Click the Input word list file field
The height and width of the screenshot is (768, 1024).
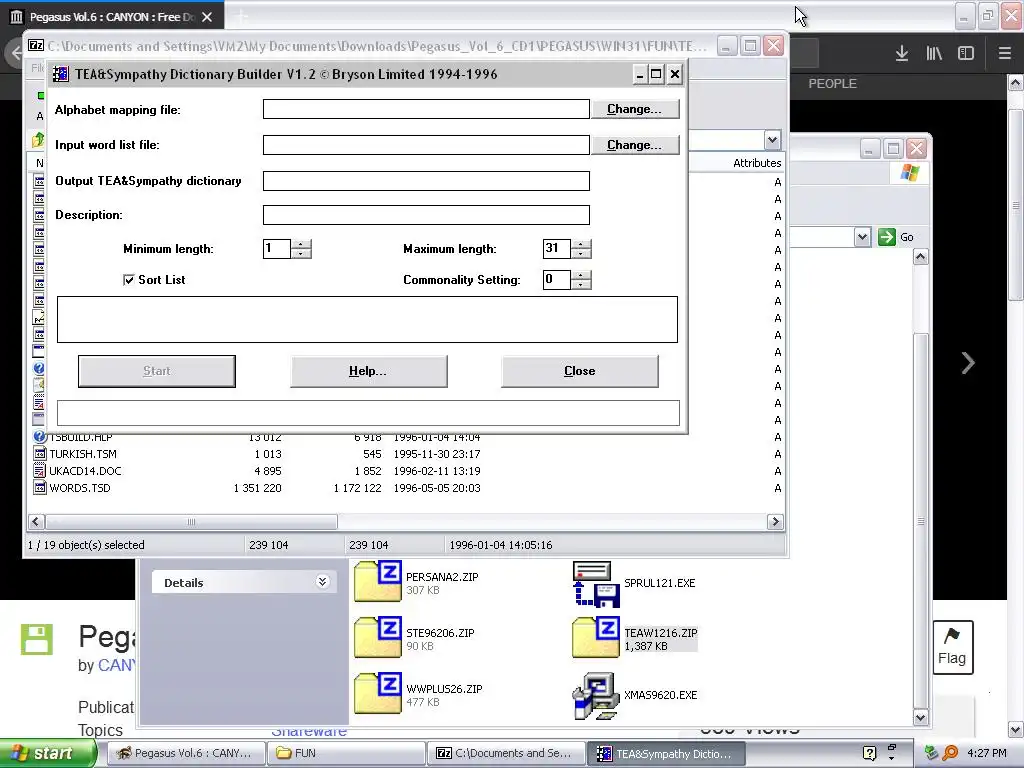point(426,145)
